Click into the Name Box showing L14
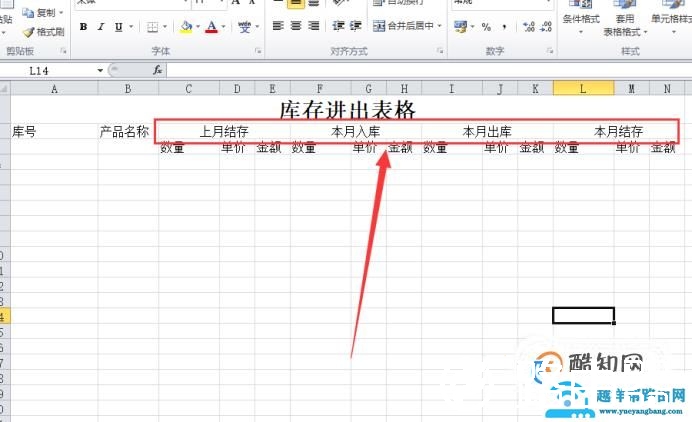Screen dimensions: 692x422 (48, 71)
